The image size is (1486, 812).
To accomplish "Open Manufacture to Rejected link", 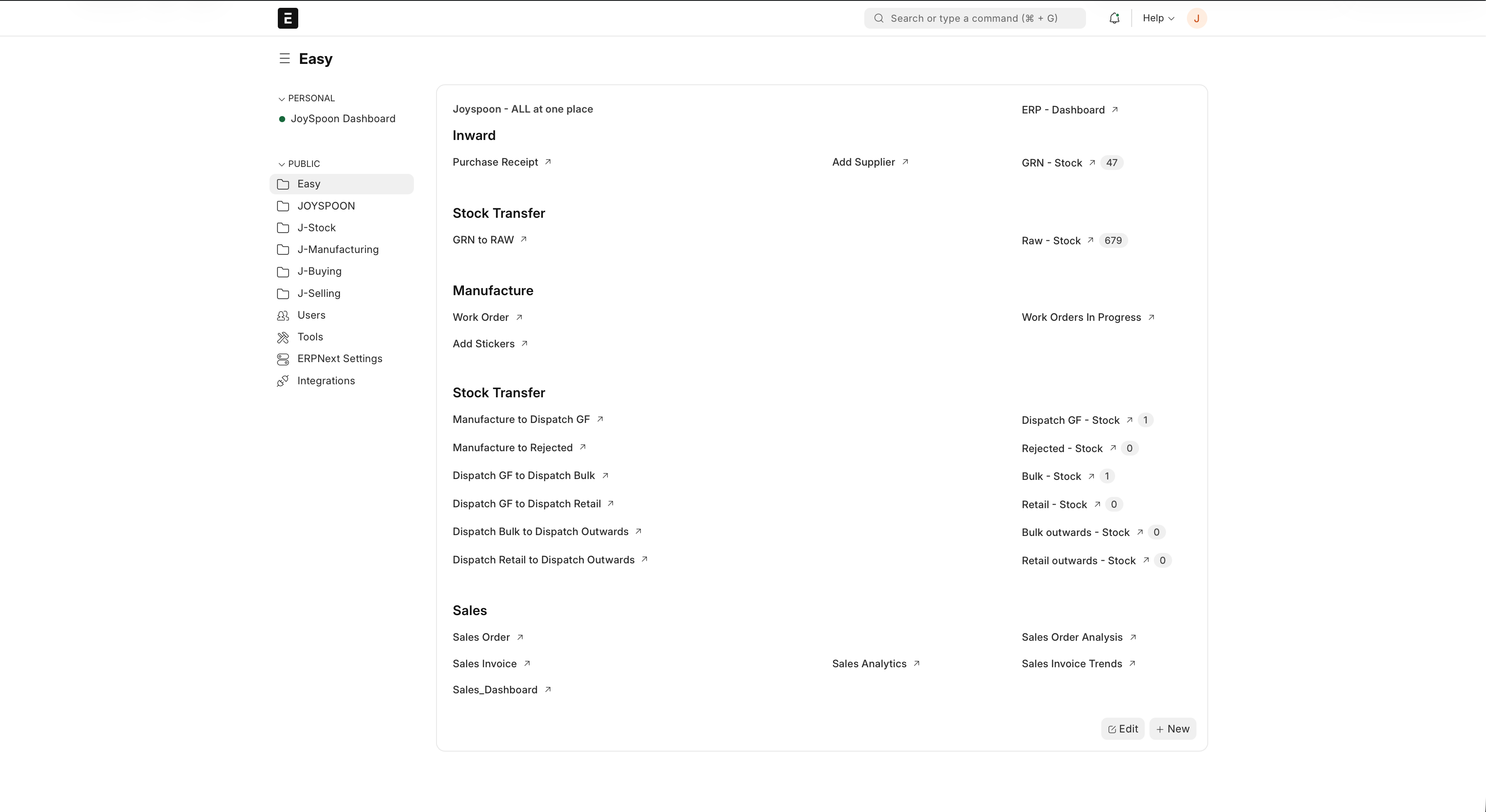I will tap(512, 448).
